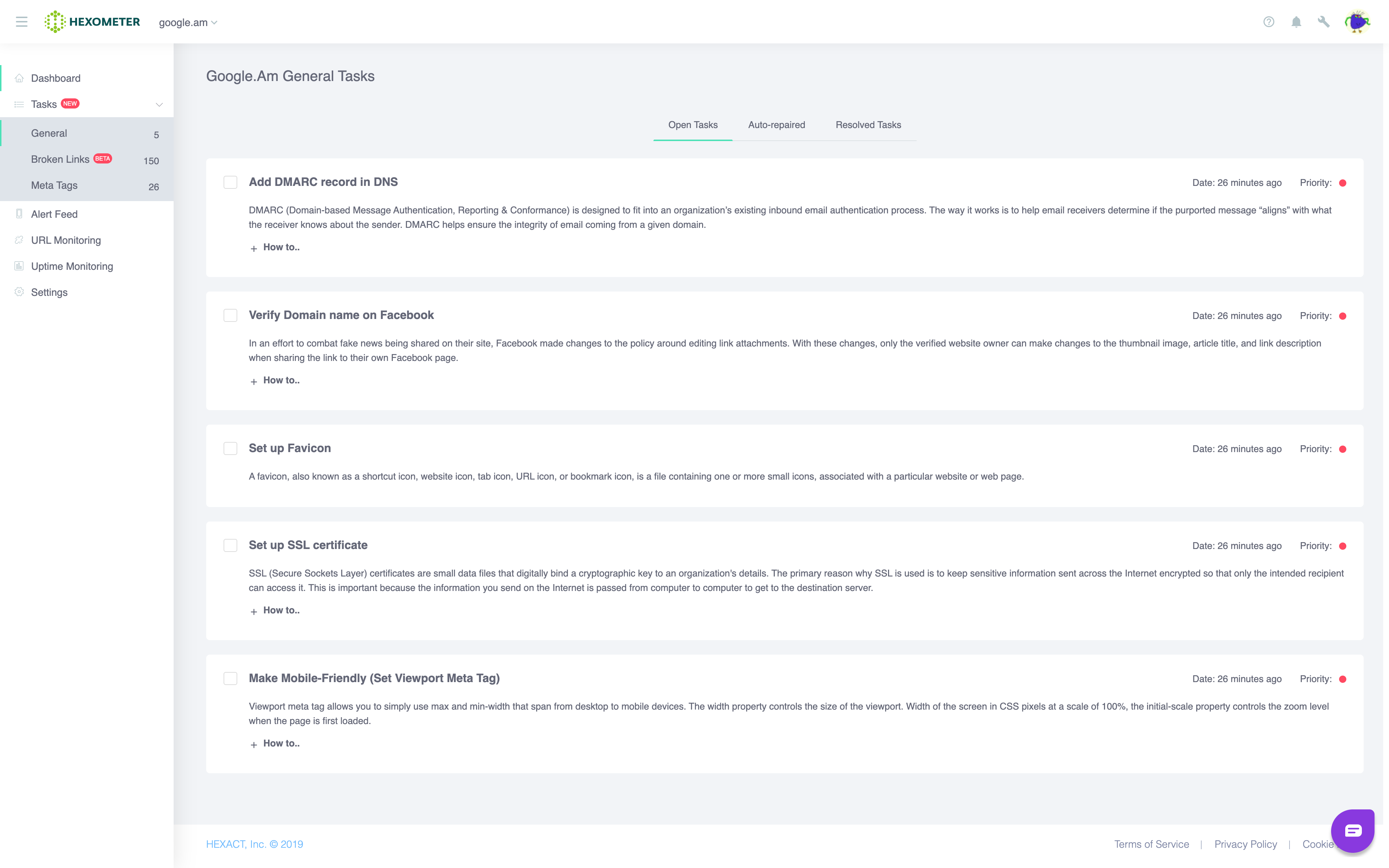Viewport: 1389px width, 868px height.
Task: Click the Make Mobile-Friendly task title
Action: pos(374,678)
